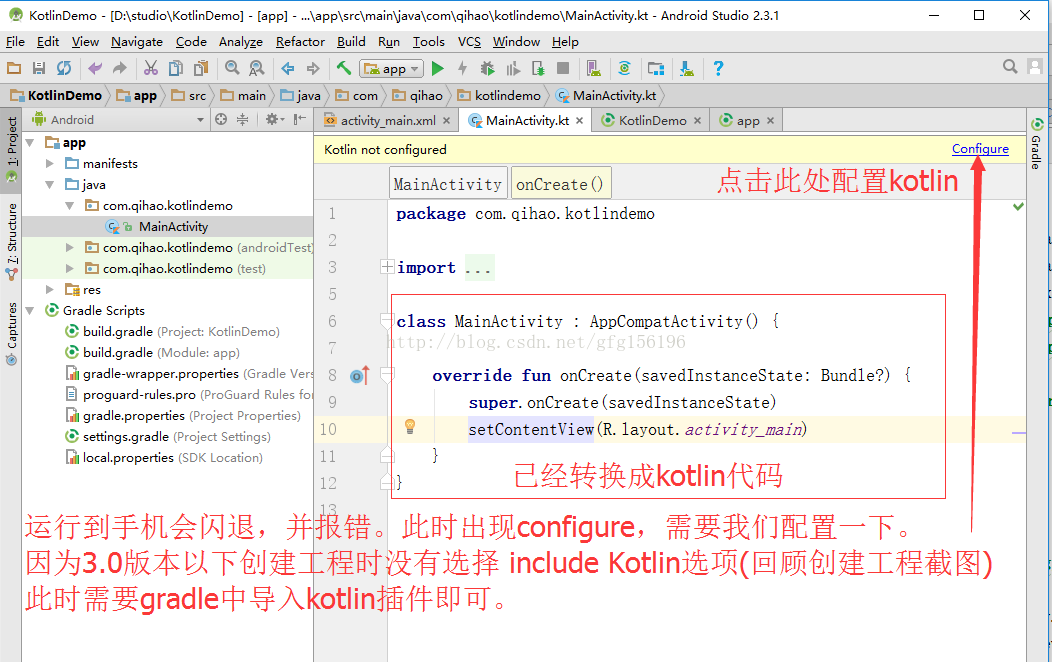This screenshot has height=662, width=1052.
Task: Click the onCreate() breadcrumb button
Action: coord(560,184)
